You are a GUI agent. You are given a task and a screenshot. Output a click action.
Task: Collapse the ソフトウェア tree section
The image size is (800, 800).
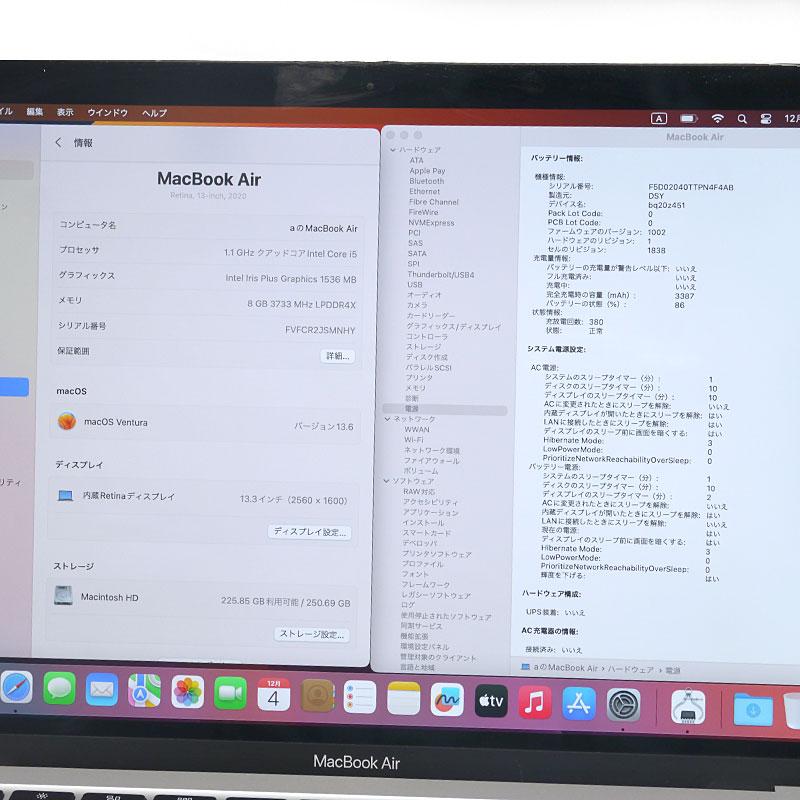coord(386,481)
